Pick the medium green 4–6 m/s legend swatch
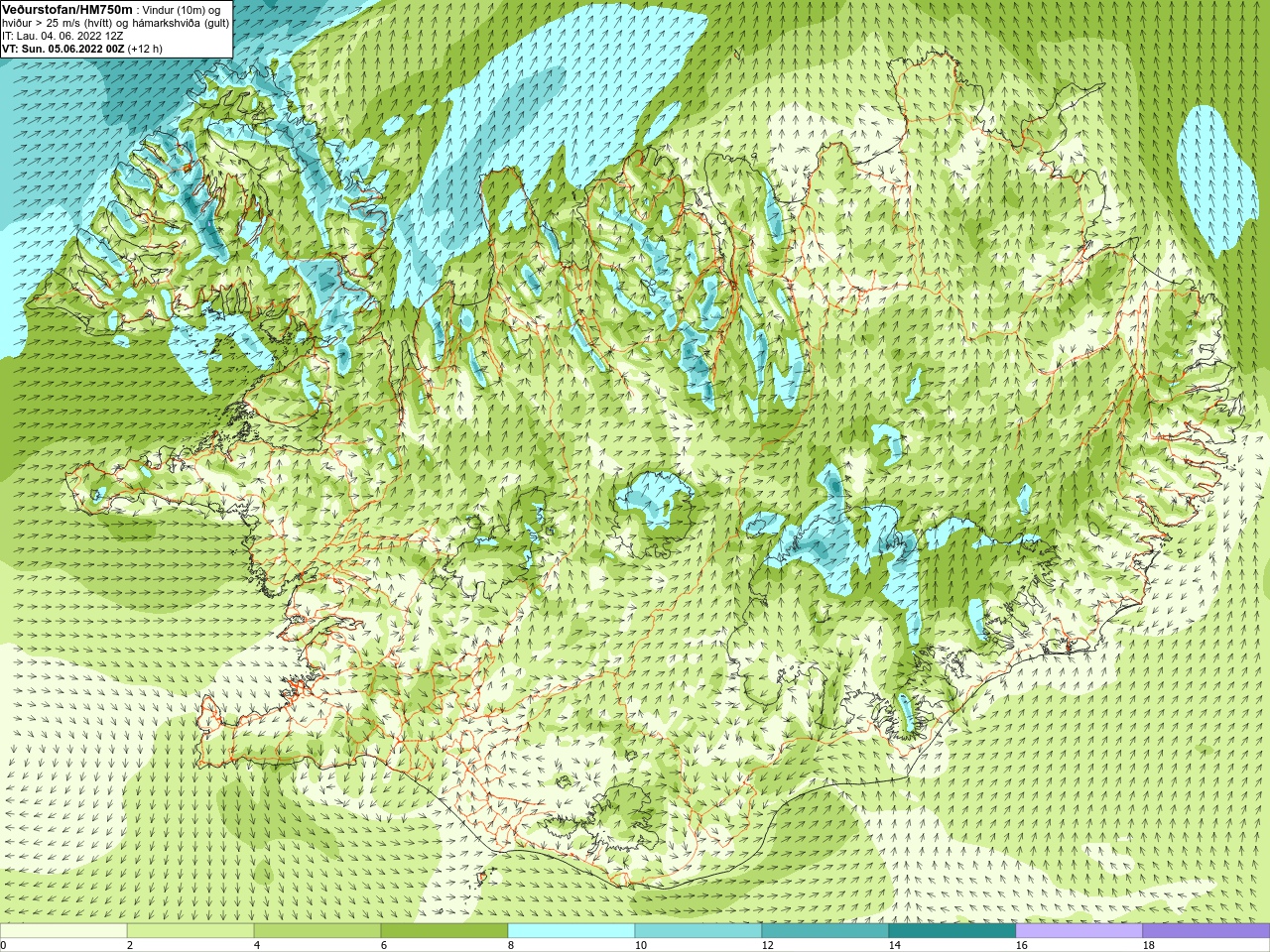 (317, 931)
